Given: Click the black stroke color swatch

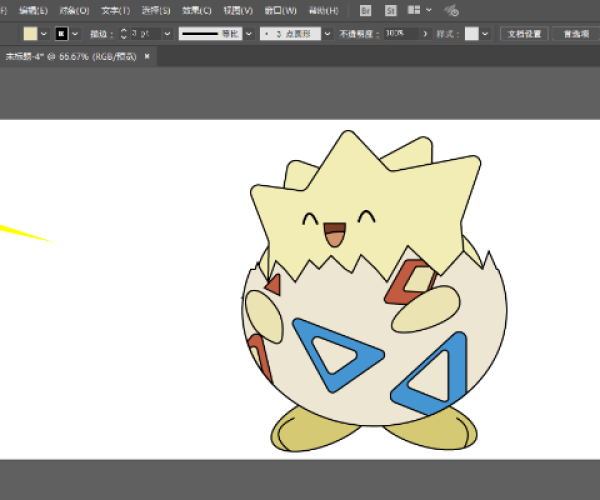Looking at the screenshot, I should [61, 33].
